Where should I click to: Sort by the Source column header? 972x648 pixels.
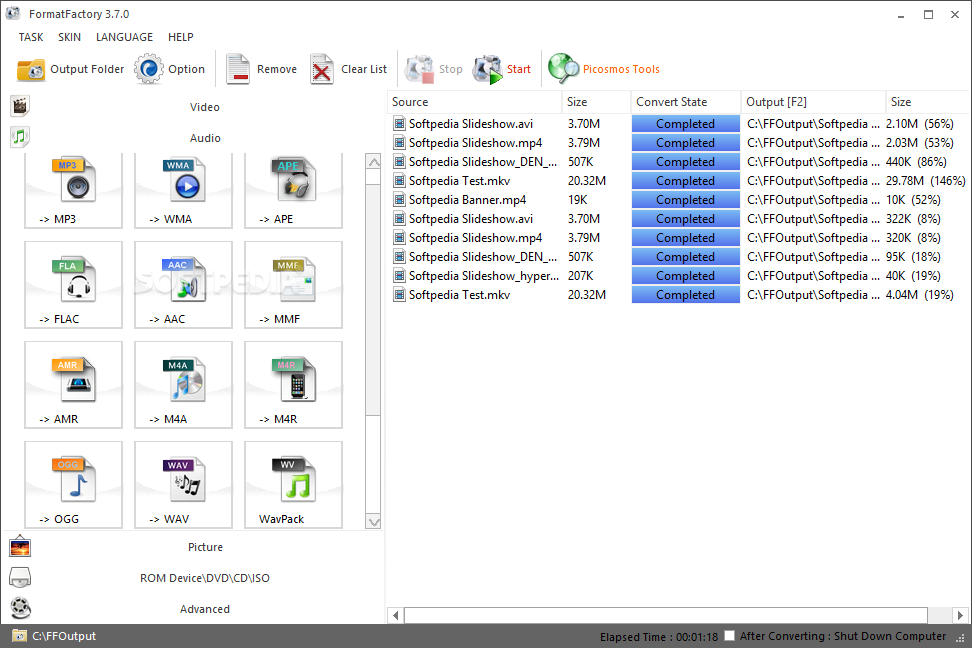(x=475, y=102)
